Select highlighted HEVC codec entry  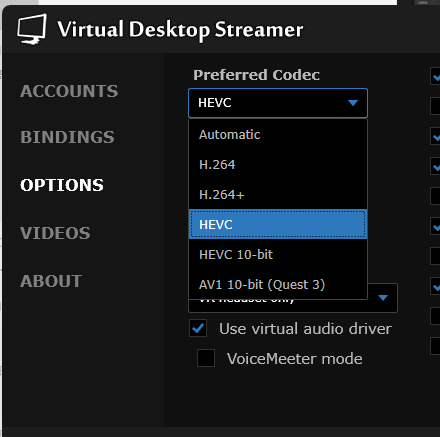point(278,224)
